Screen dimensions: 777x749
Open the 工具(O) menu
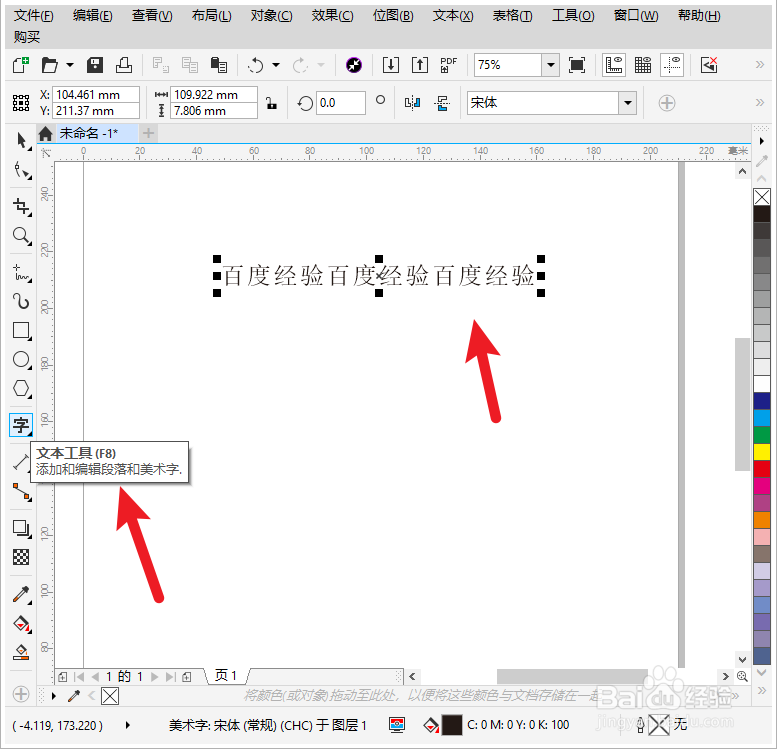coord(573,16)
